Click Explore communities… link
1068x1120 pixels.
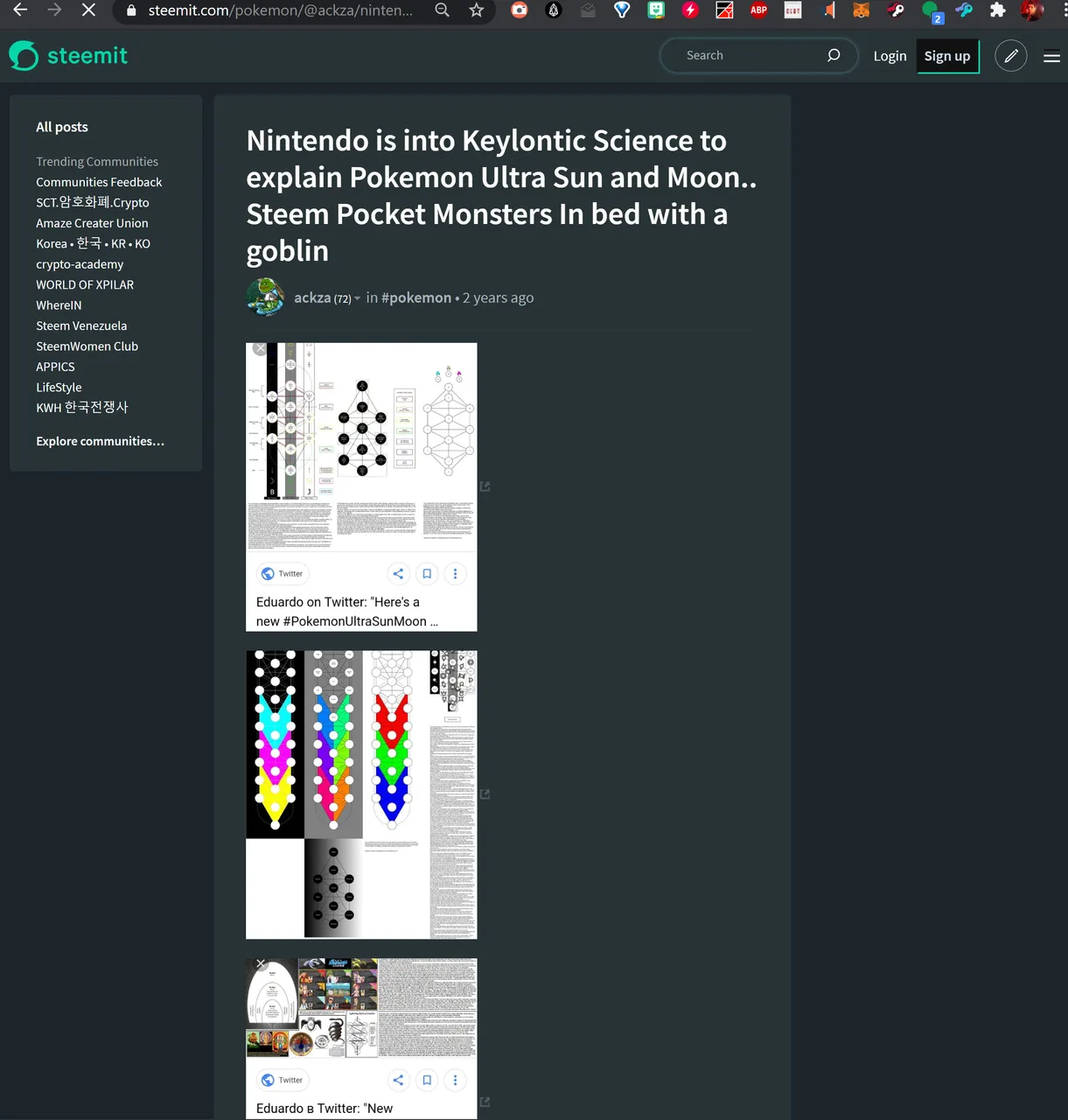tap(100, 441)
